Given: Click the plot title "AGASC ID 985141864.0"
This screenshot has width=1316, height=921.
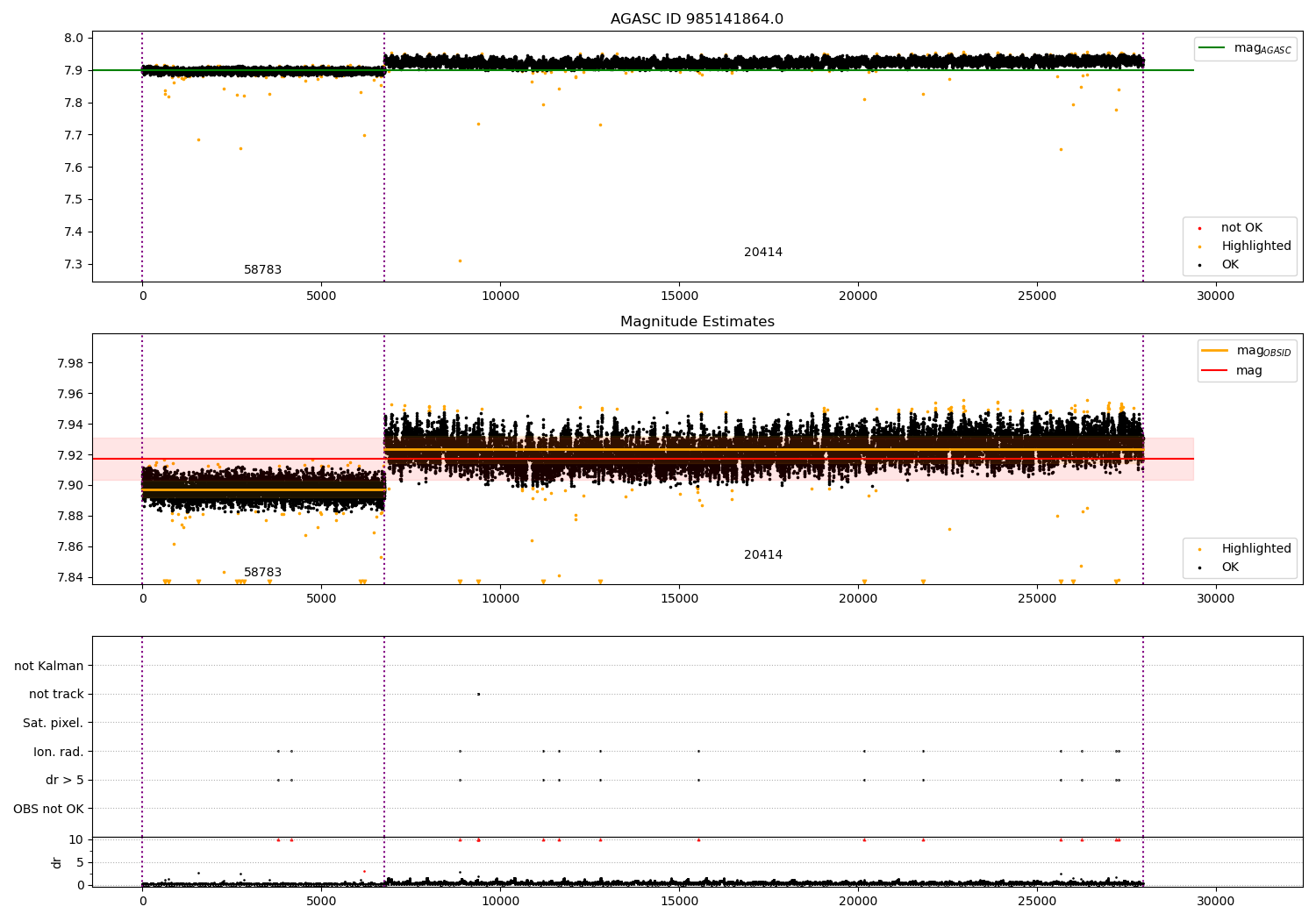Looking at the screenshot, I should click(x=697, y=19).
